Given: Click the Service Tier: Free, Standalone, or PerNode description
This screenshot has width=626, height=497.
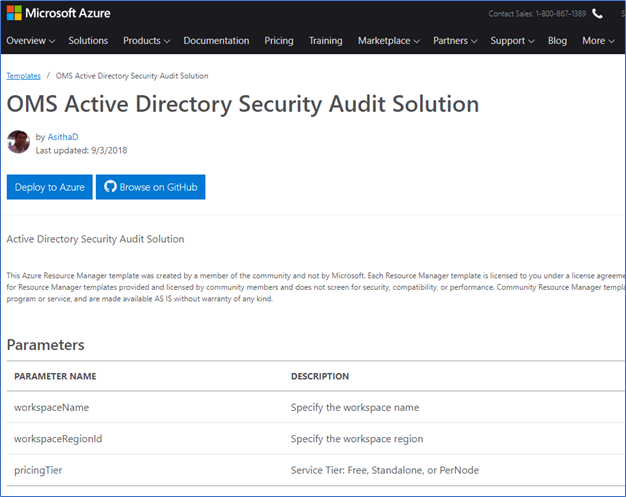Looking at the screenshot, I should [x=385, y=470].
